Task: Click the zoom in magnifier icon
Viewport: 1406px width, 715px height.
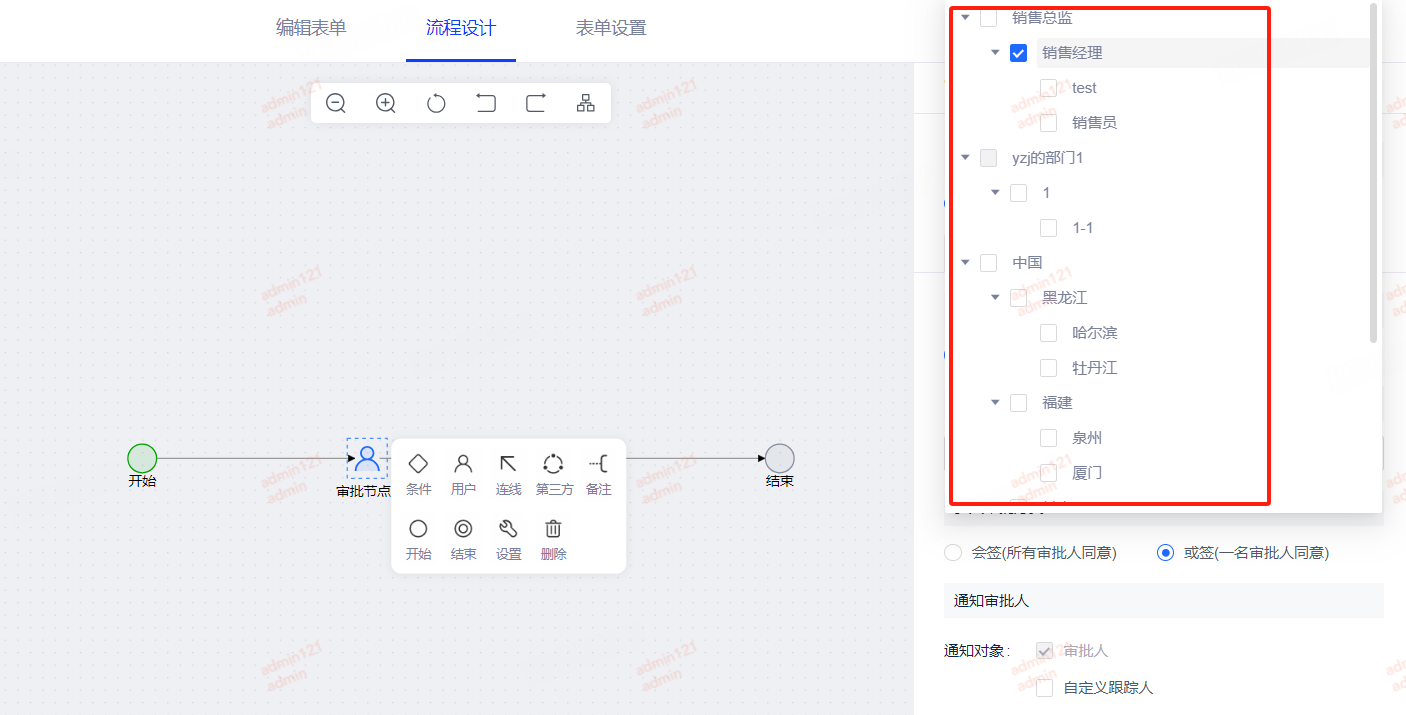Action: 386,103
